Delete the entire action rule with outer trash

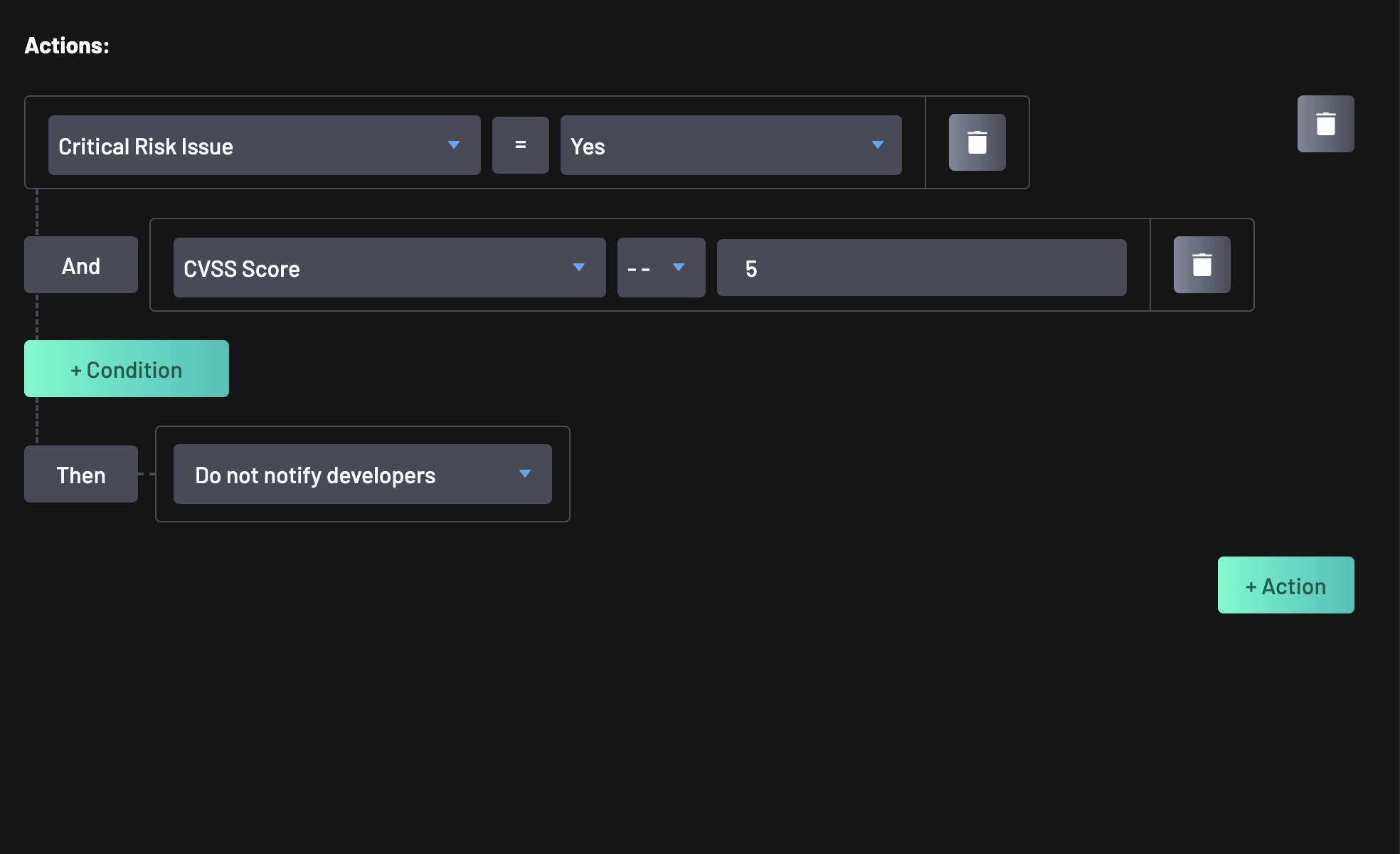[1325, 124]
